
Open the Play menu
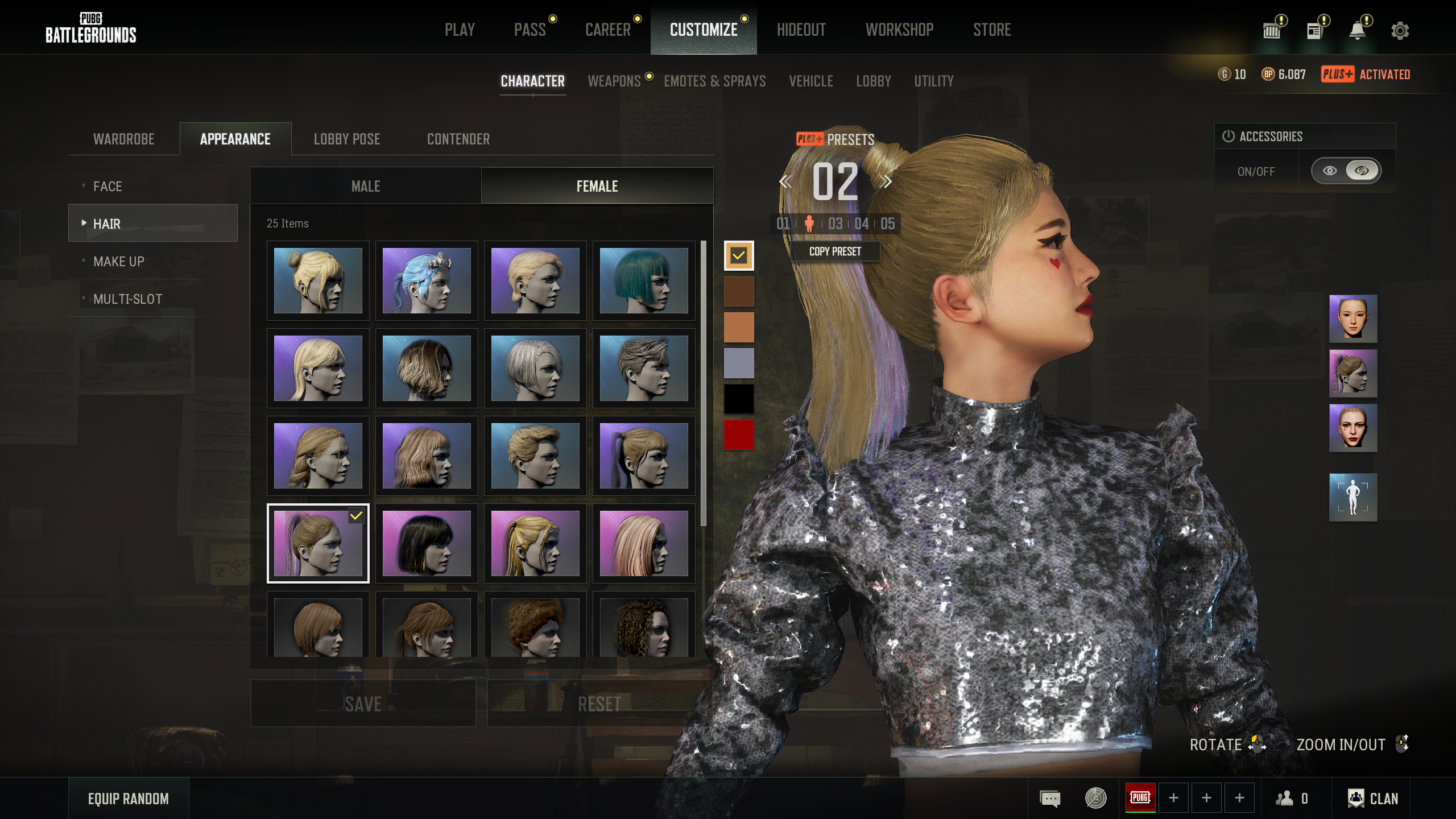pyautogui.click(x=460, y=30)
